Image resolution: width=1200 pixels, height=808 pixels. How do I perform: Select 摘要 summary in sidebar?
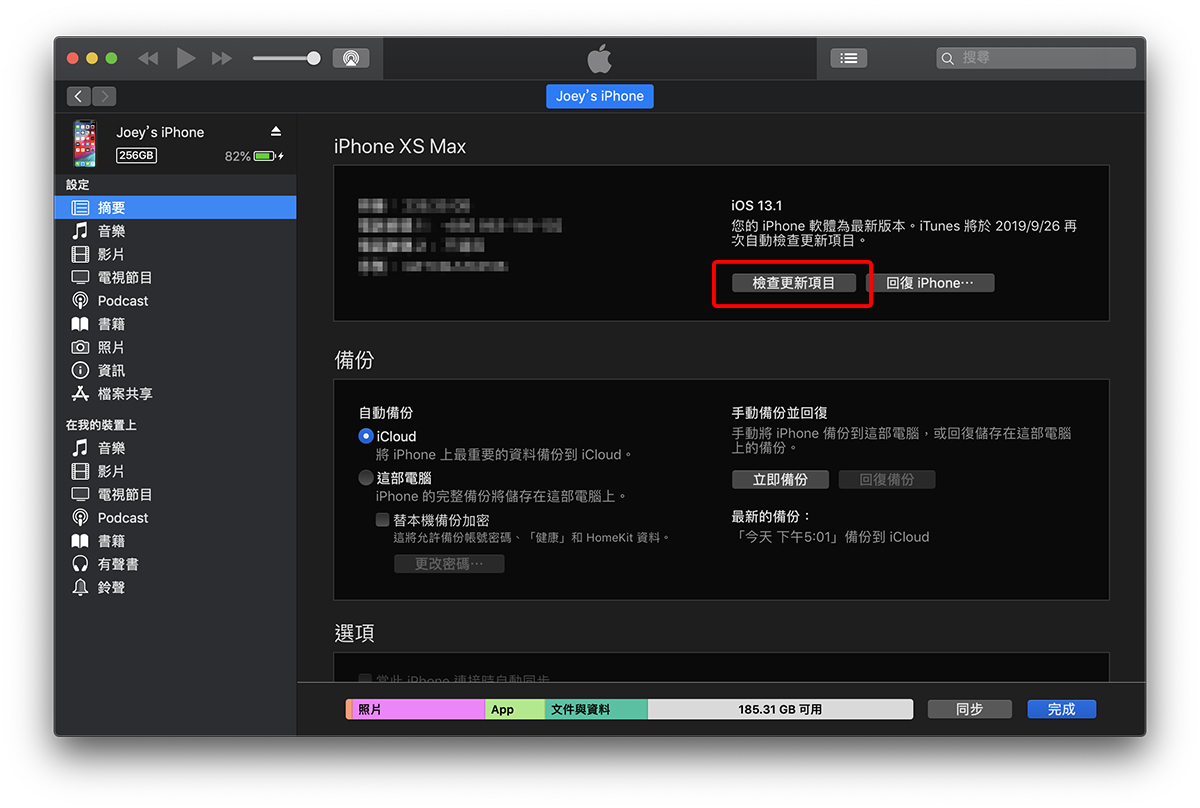[x=111, y=208]
